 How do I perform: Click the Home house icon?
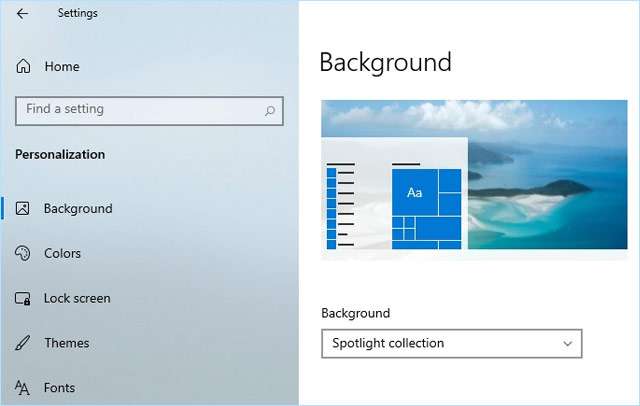(23, 66)
